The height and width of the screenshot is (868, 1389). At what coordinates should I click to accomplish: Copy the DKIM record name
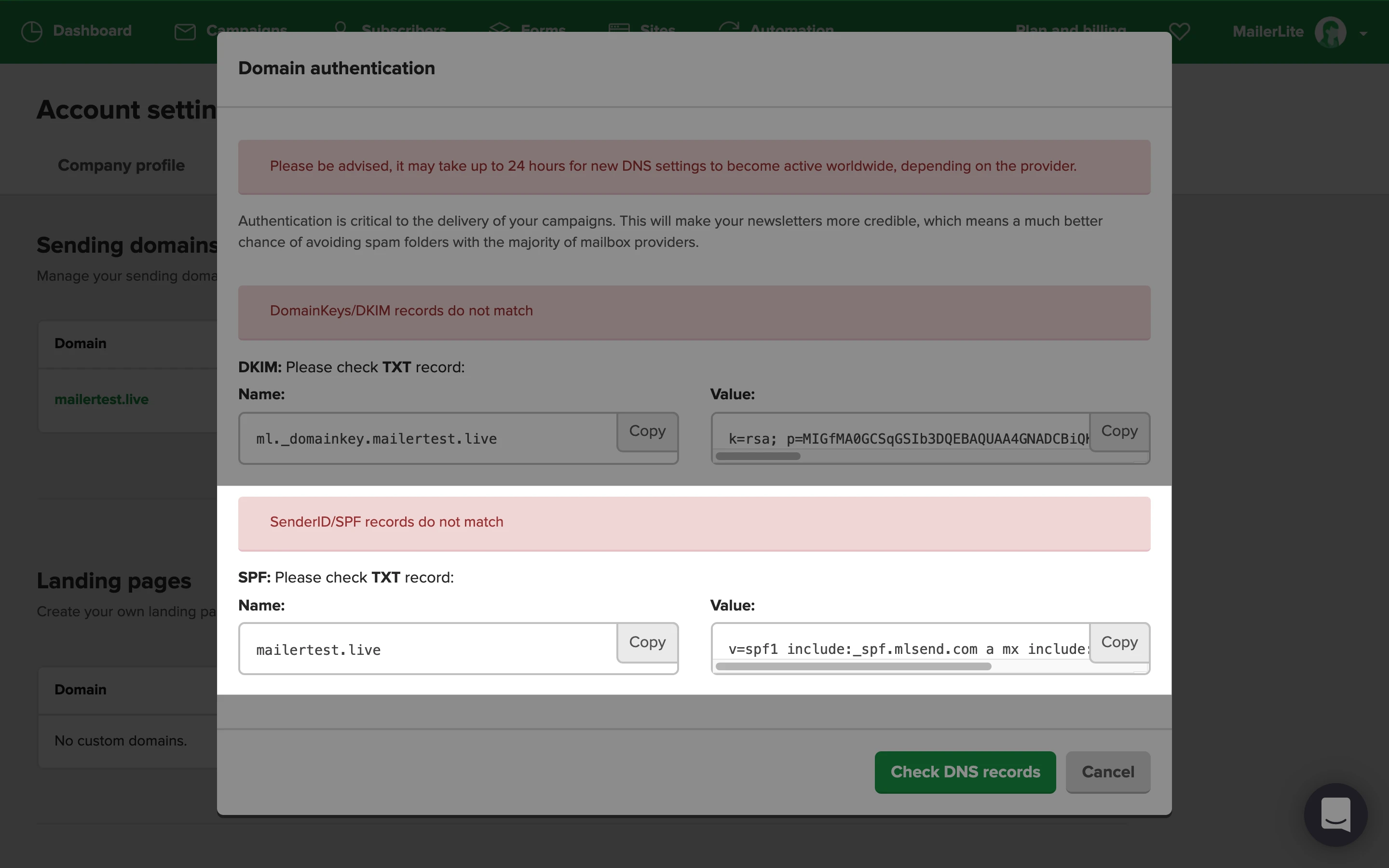pos(647,431)
